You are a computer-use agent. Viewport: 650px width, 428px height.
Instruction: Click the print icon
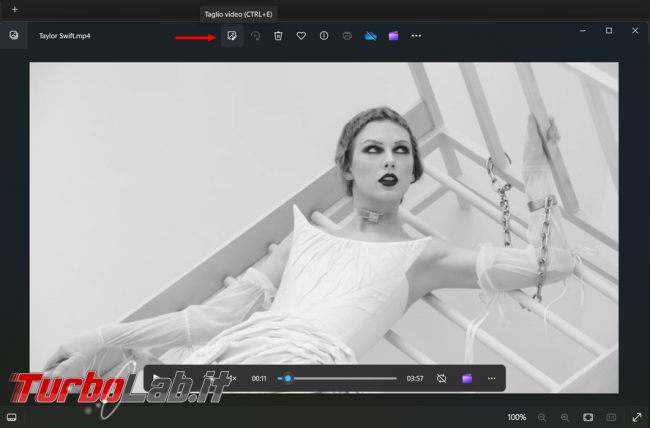tap(347, 36)
